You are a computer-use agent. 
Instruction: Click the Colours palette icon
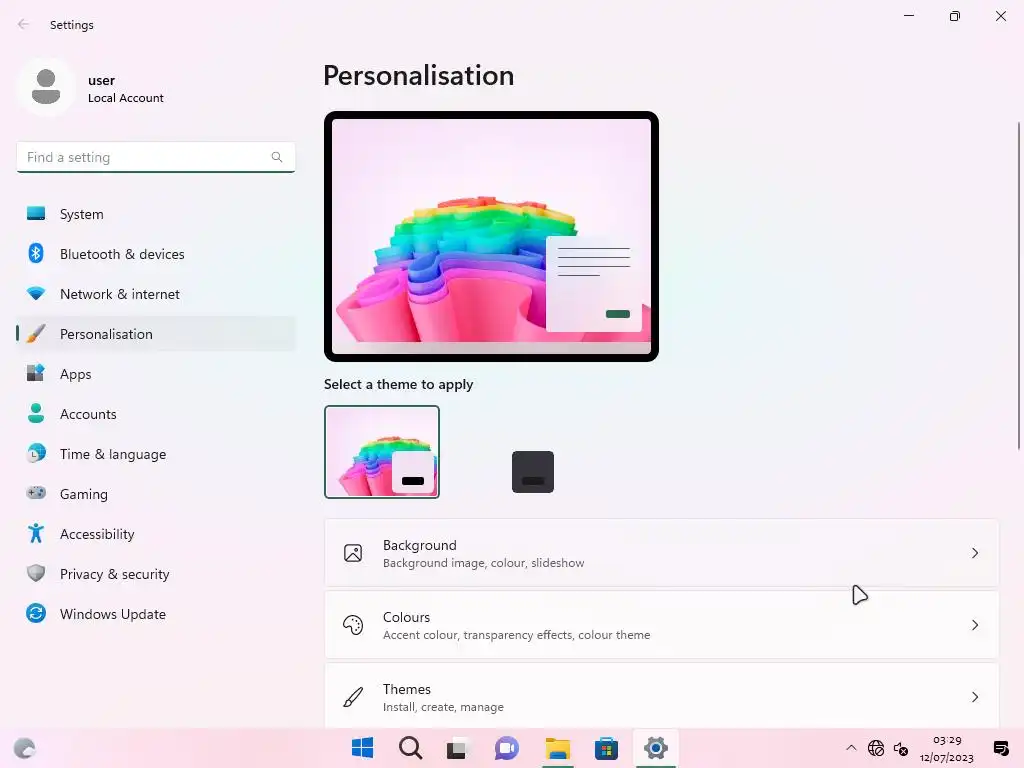(x=353, y=625)
